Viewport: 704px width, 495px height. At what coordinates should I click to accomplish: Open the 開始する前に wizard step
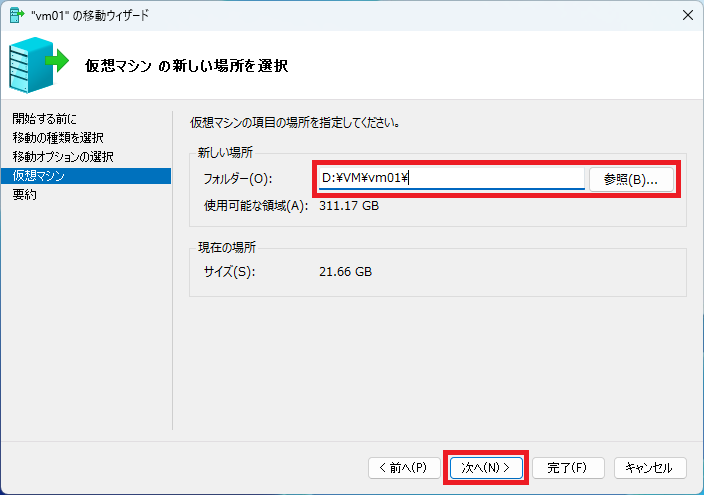click(x=44, y=119)
